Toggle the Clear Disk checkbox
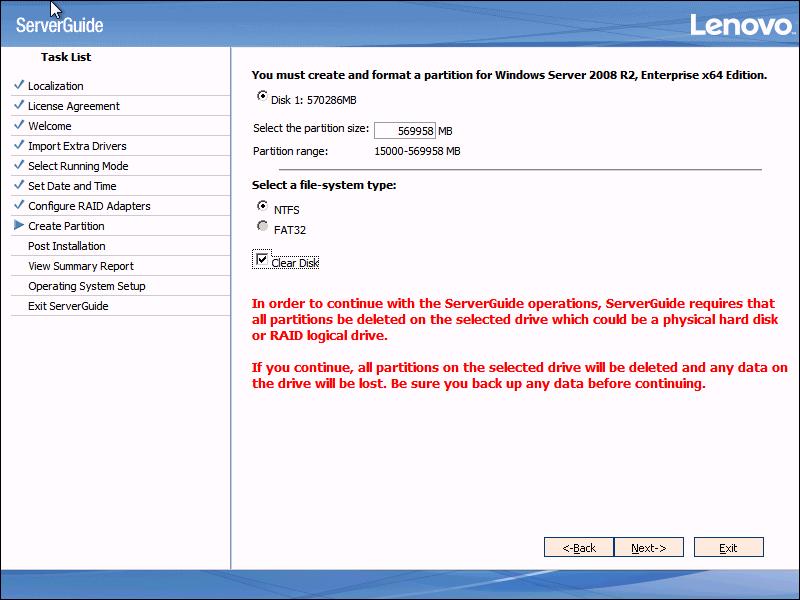The width and height of the screenshot is (800, 600). tap(262, 260)
